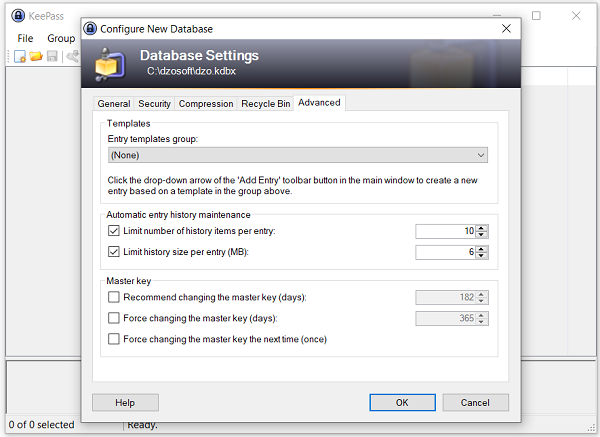Switch to the Security tab
This screenshot has width=600, height=437.
pos(154,104)
